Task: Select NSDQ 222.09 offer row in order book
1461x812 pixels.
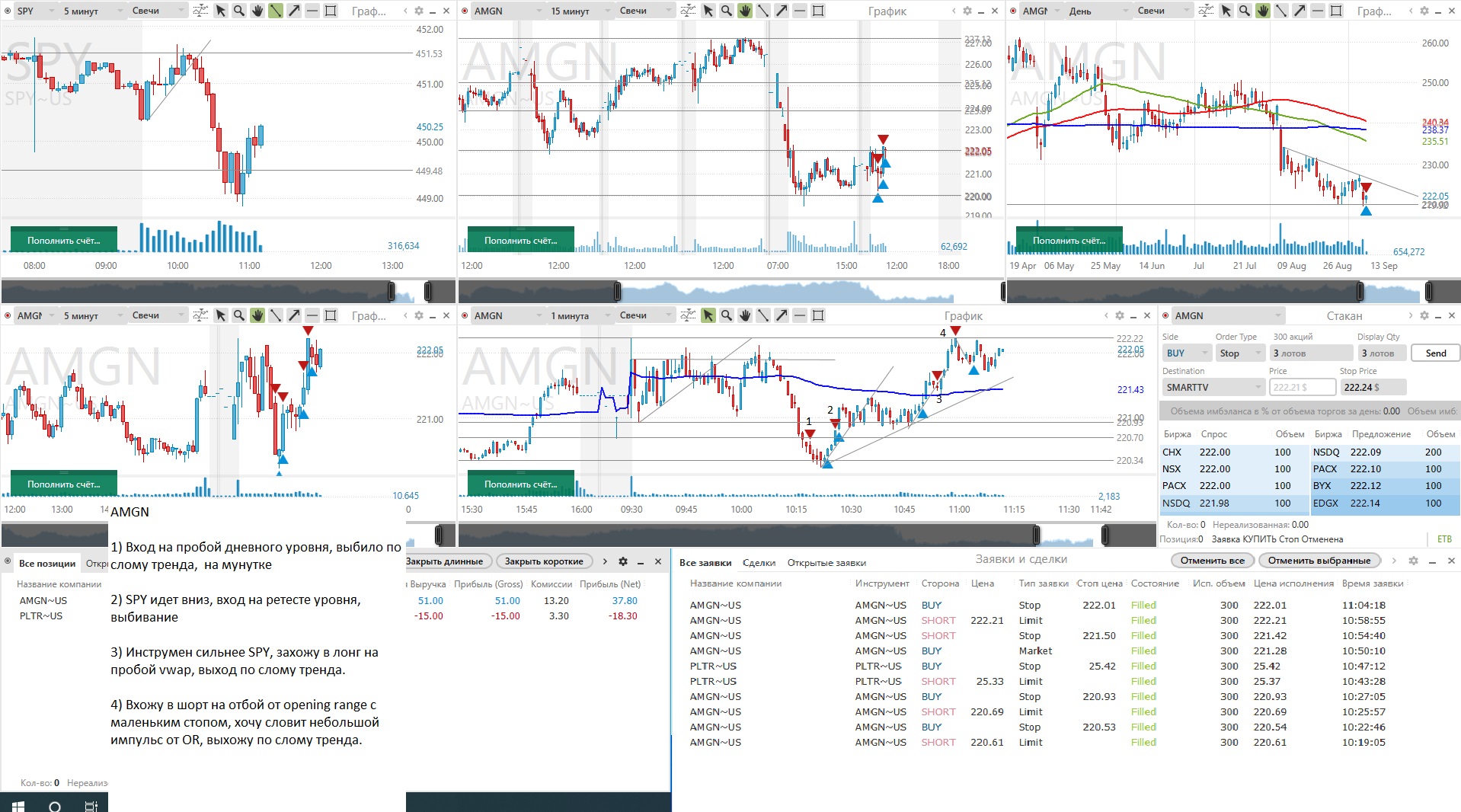Action: (1385, 452)
